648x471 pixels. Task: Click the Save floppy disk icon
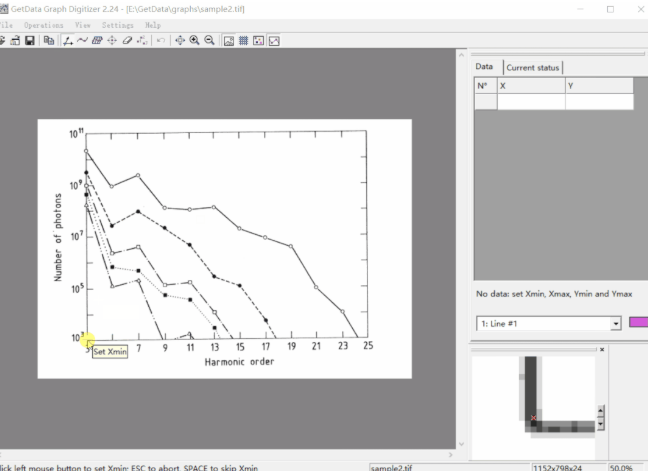30,41
